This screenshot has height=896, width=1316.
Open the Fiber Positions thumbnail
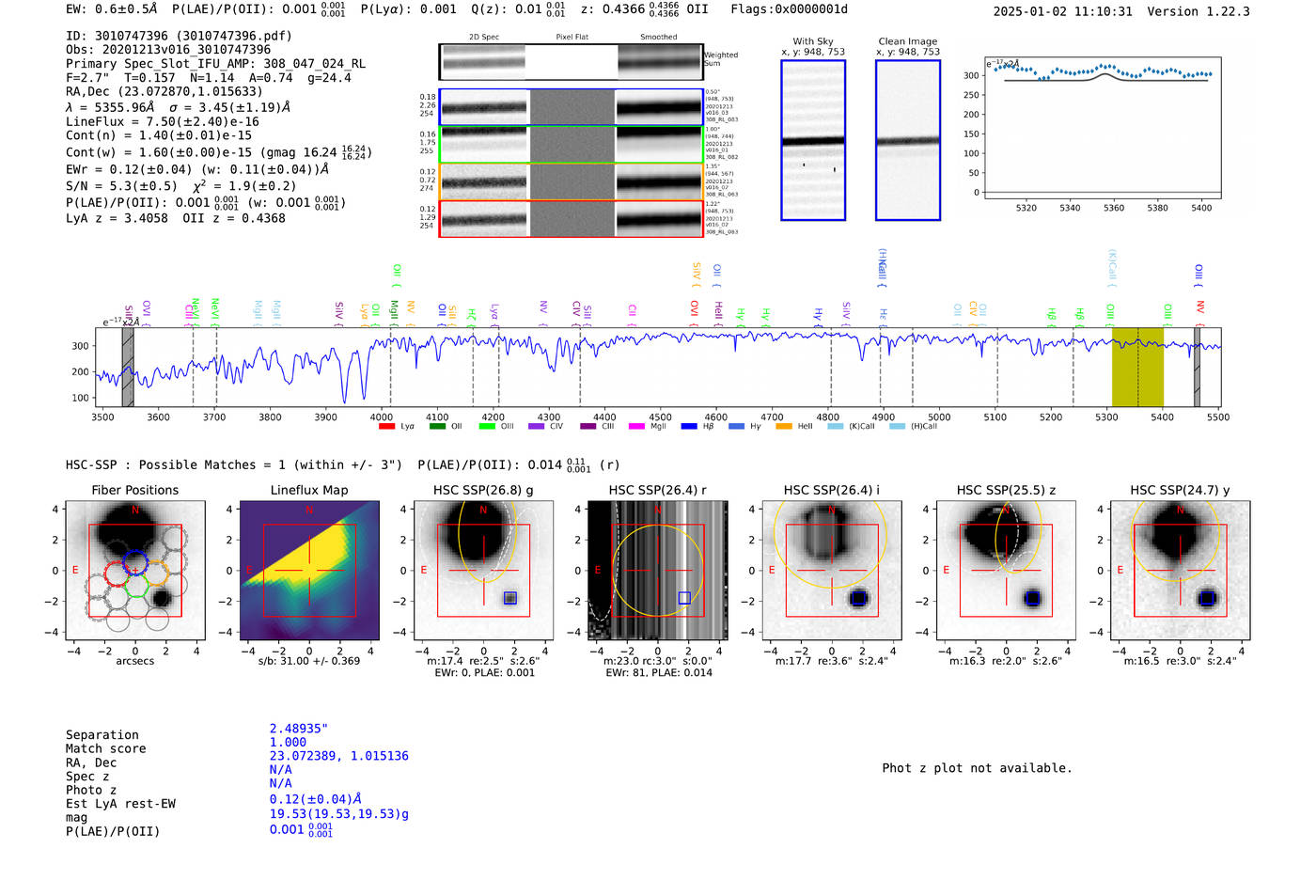point(135,571)
